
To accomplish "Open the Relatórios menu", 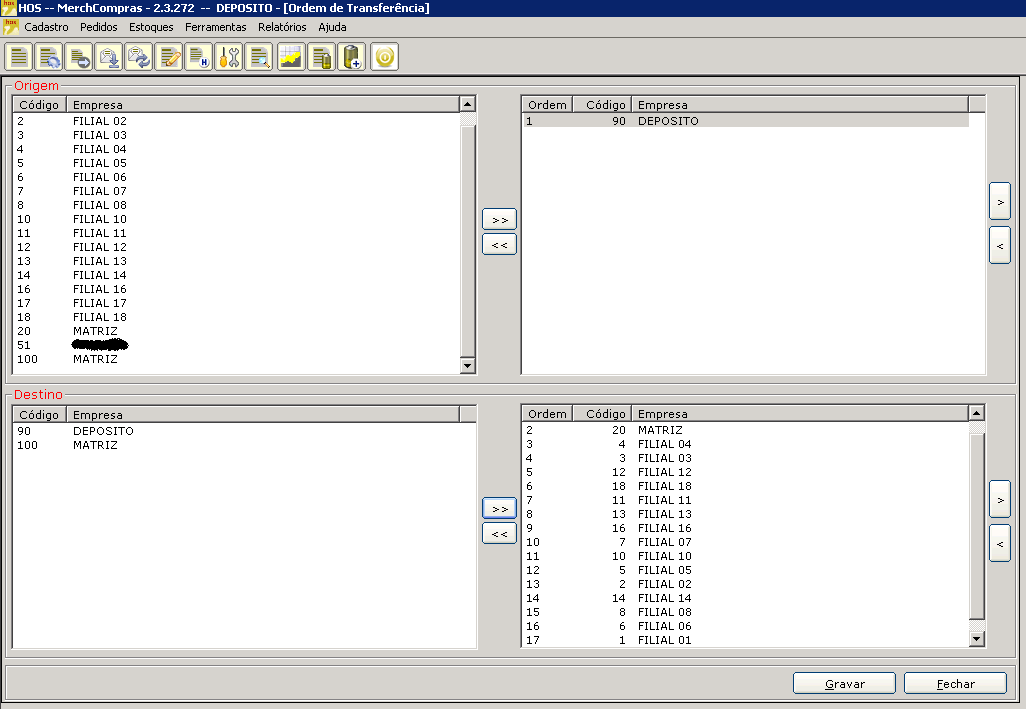I will click(282, 27).
